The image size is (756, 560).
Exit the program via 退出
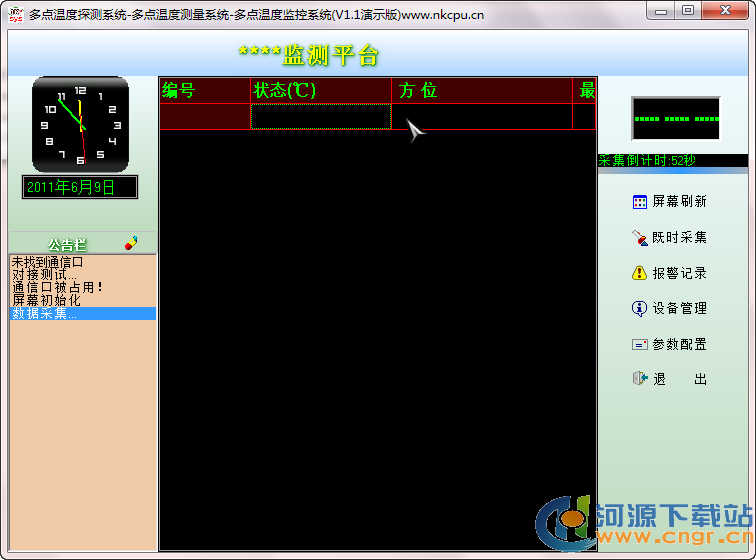tap(680, 379)
